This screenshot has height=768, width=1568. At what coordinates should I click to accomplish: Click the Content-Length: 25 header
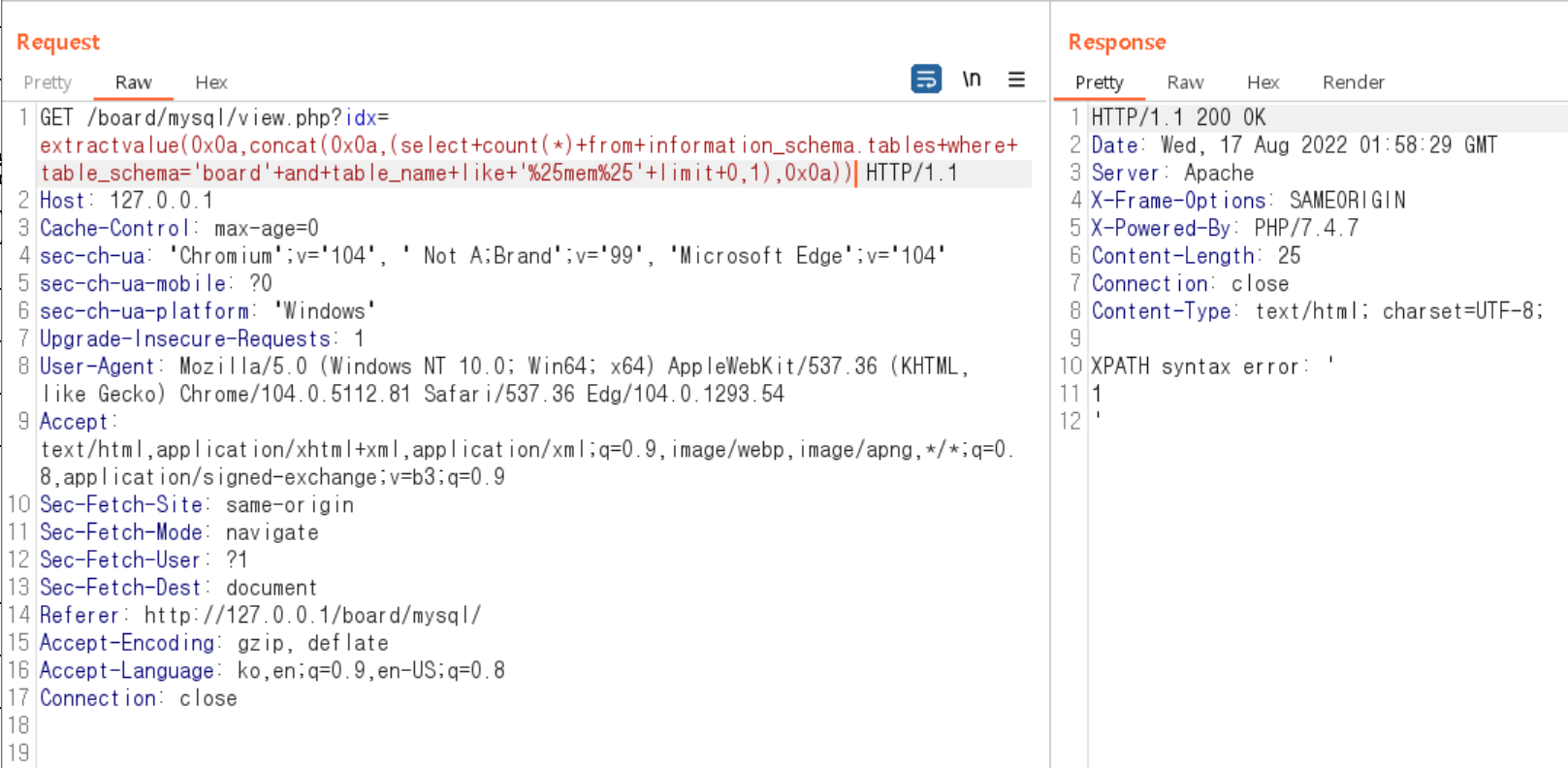pyautogui.click(x=1196, y=256)
